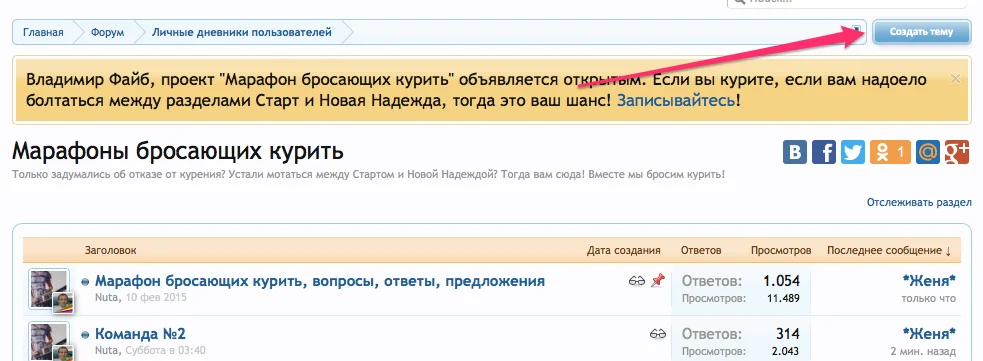Open Nuta avatar on 'Марафон бросающих курить' thread
Viewport: 983px width, 361px height.
[x=49, y=289]
